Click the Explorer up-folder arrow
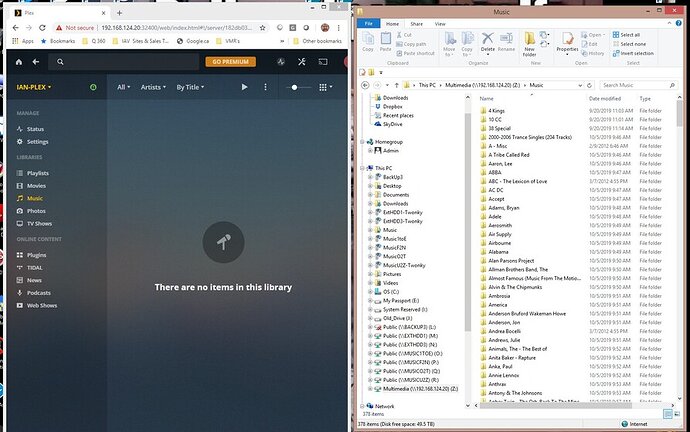 click(396, 85)
